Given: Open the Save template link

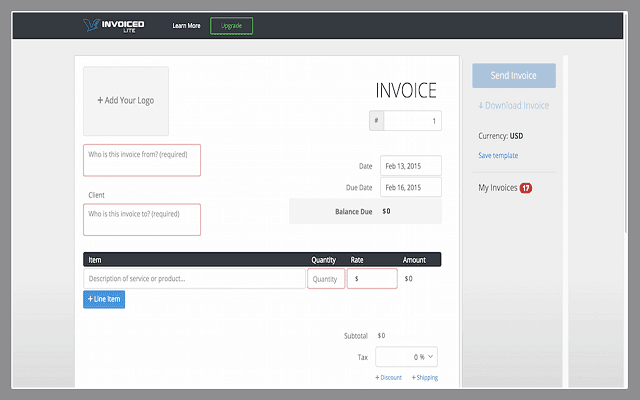Looking at the screenshot, I should [x=498, y=156].
